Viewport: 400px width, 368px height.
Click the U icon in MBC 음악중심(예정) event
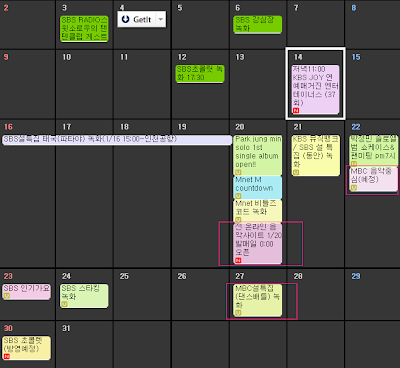(x=354, y=188)
